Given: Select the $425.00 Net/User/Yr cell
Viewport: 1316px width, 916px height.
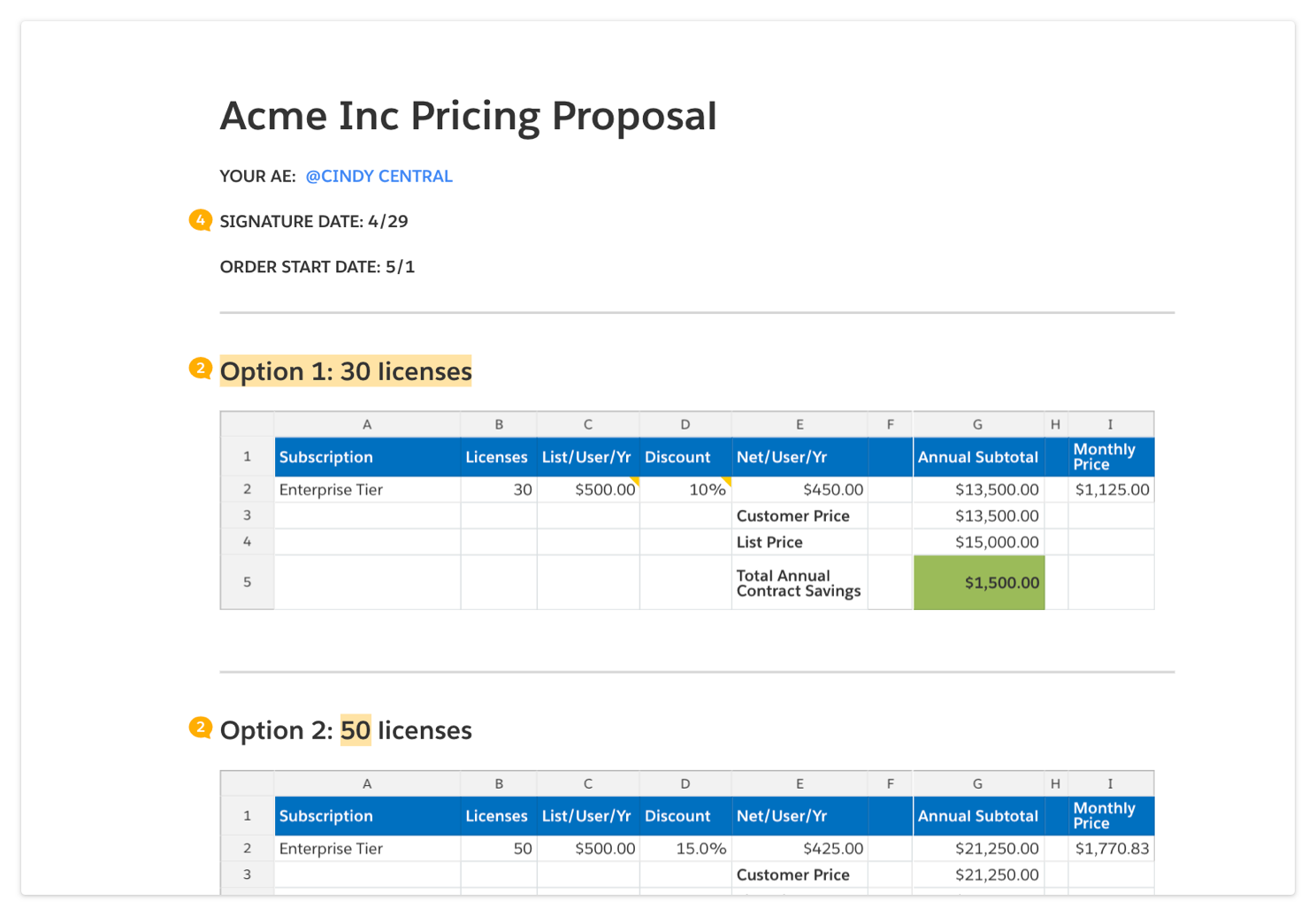Looking at the screenshot, I should click(x=800, y=849).
